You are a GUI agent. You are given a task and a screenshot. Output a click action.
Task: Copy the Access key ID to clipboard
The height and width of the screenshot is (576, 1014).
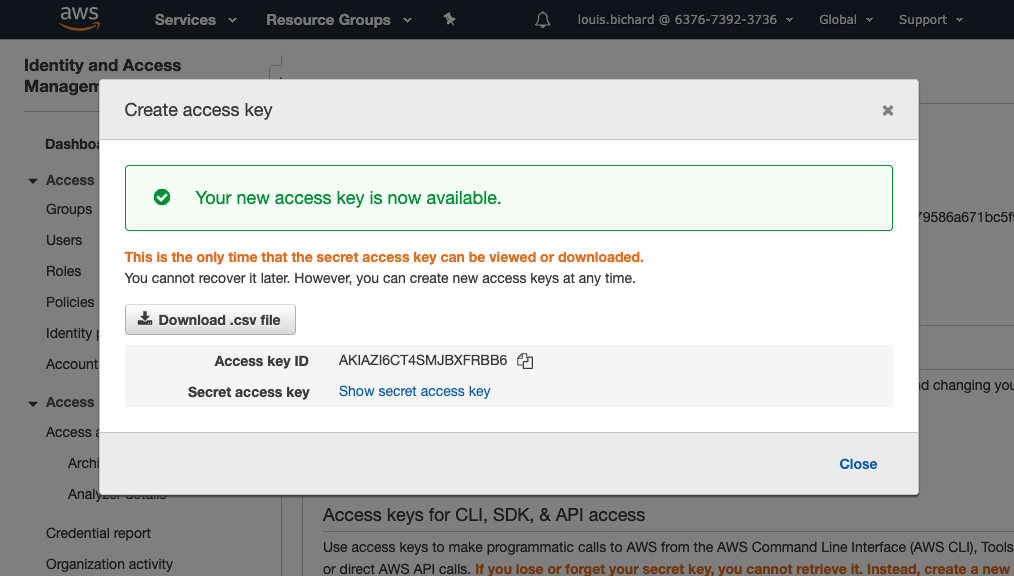[525, 361]
